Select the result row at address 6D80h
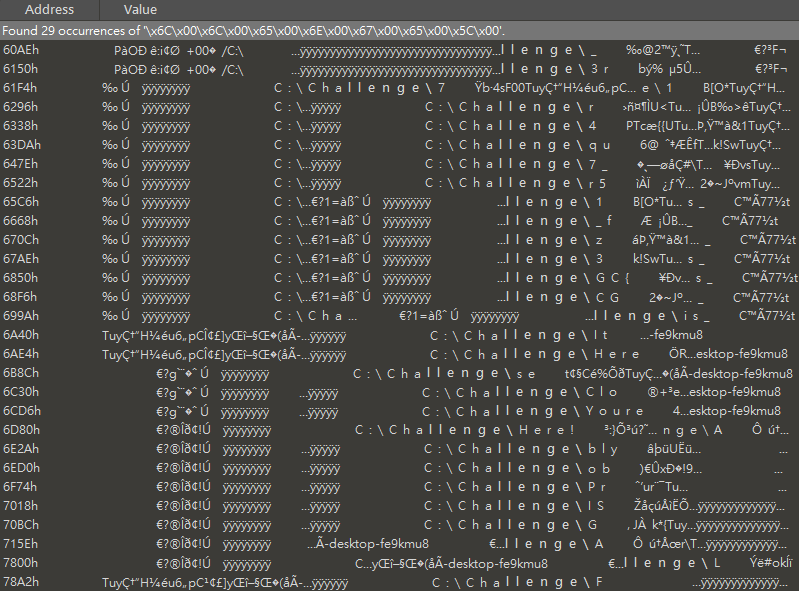The width and height of the screenshot is (799, 591). point(400,431)
